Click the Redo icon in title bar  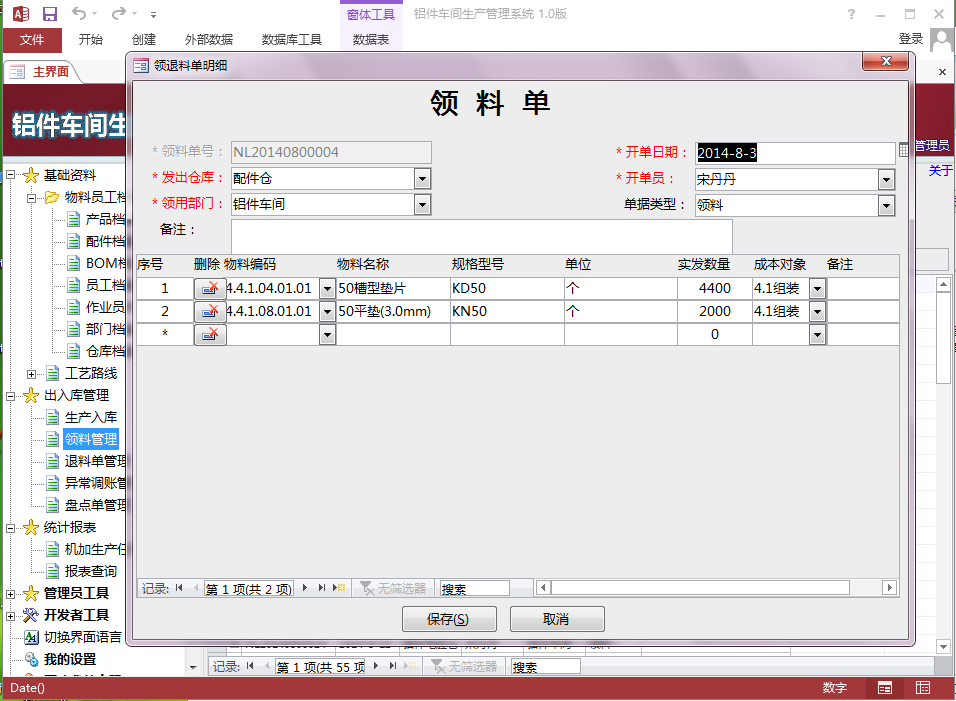tap(119, 13)
